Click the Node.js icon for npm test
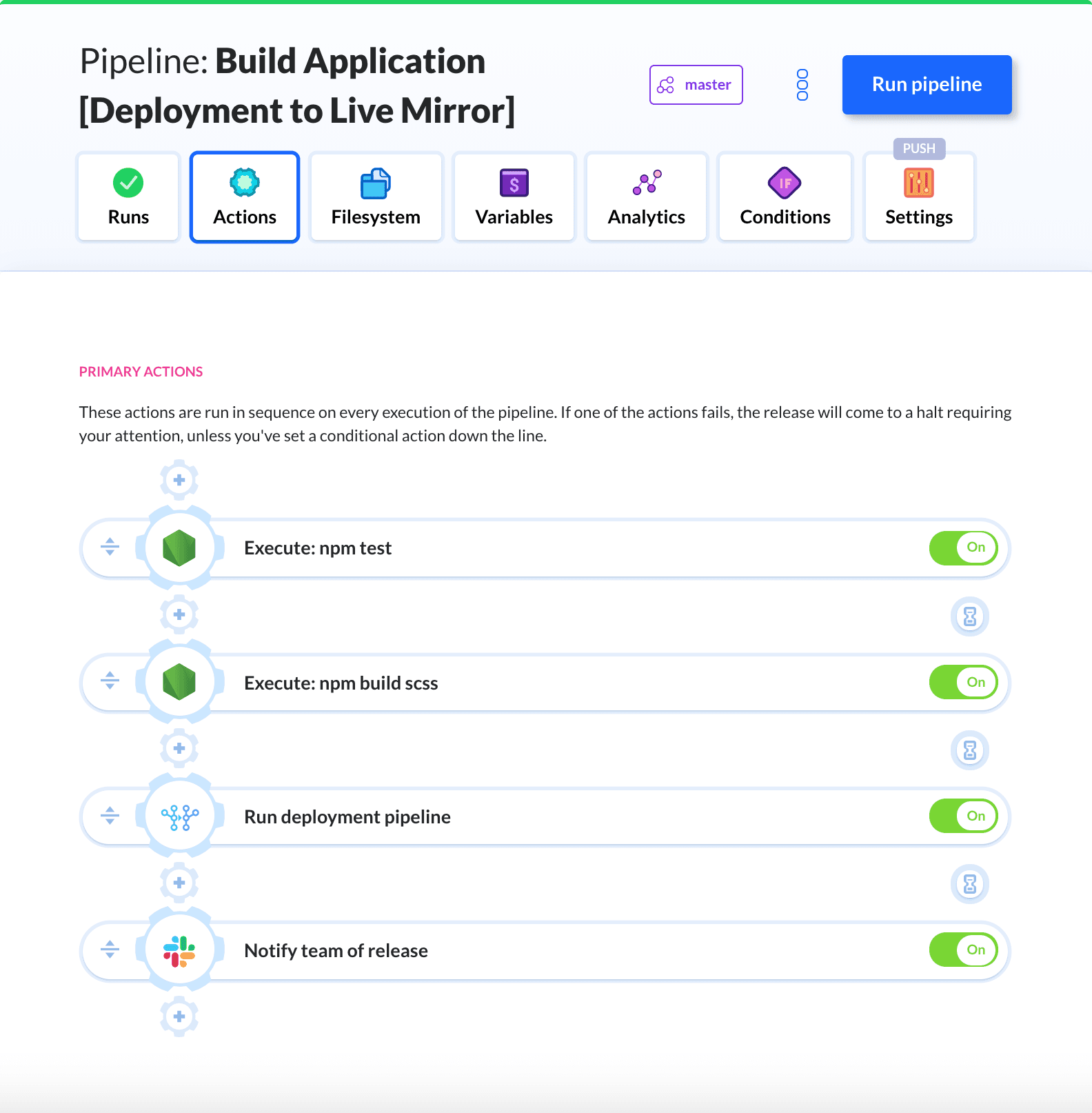1092x1113 pixels. pyautogui.click(x=179, y=548)
